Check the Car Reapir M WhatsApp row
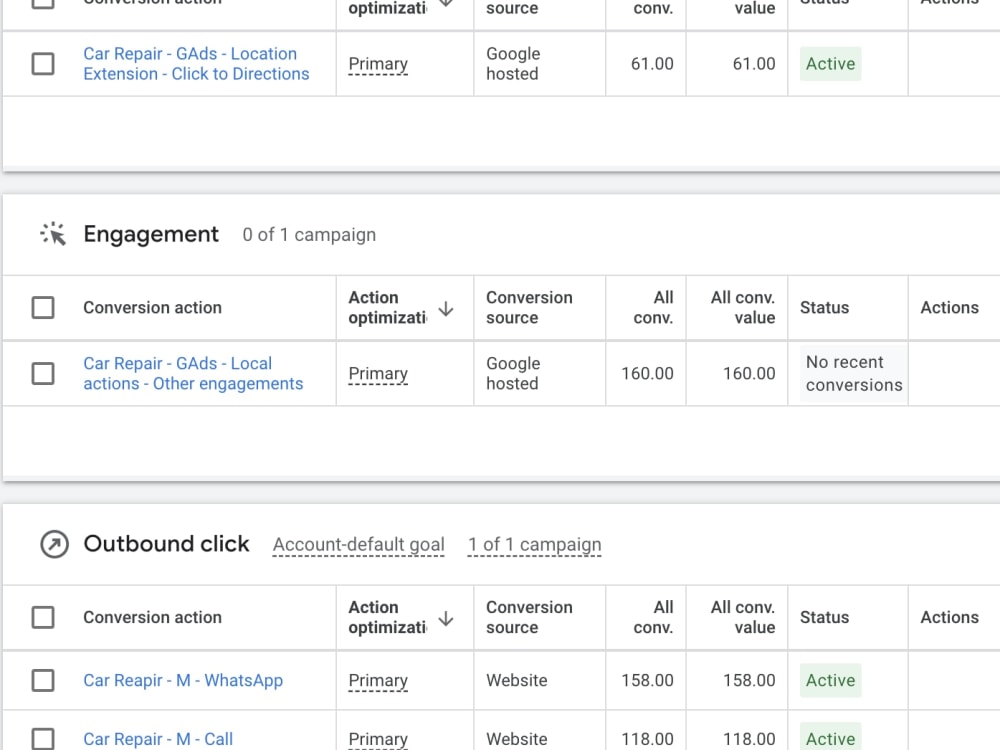 [43, 680]
